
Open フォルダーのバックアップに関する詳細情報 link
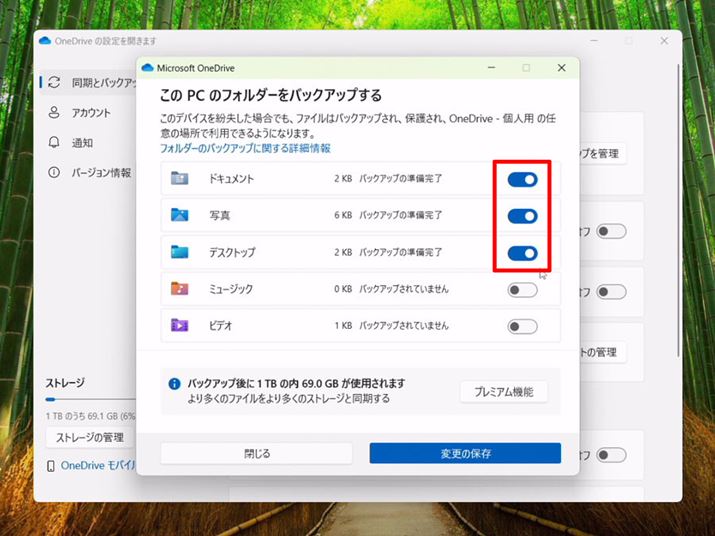(x=245, y=148)
